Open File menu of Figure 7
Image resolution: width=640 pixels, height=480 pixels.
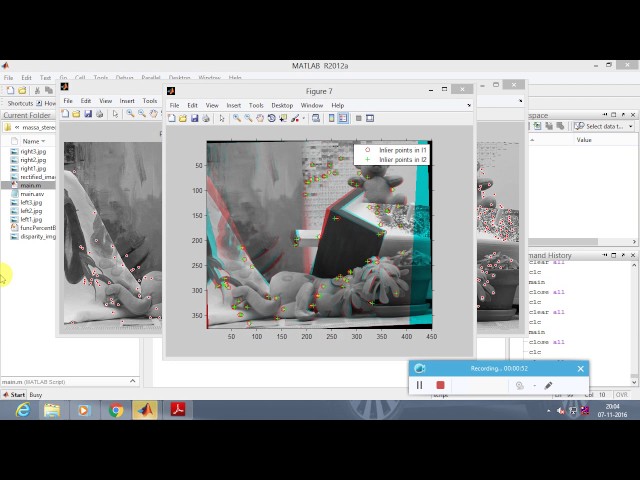174,105
